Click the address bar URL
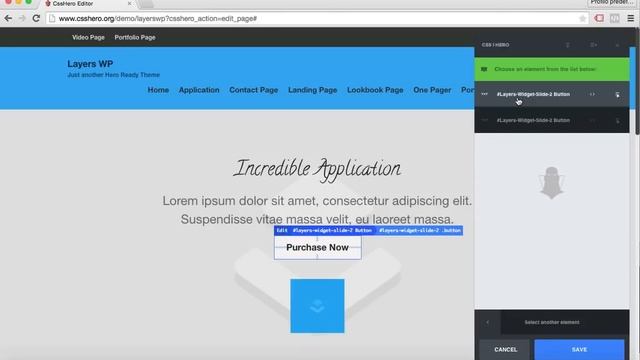 [158, 18]
